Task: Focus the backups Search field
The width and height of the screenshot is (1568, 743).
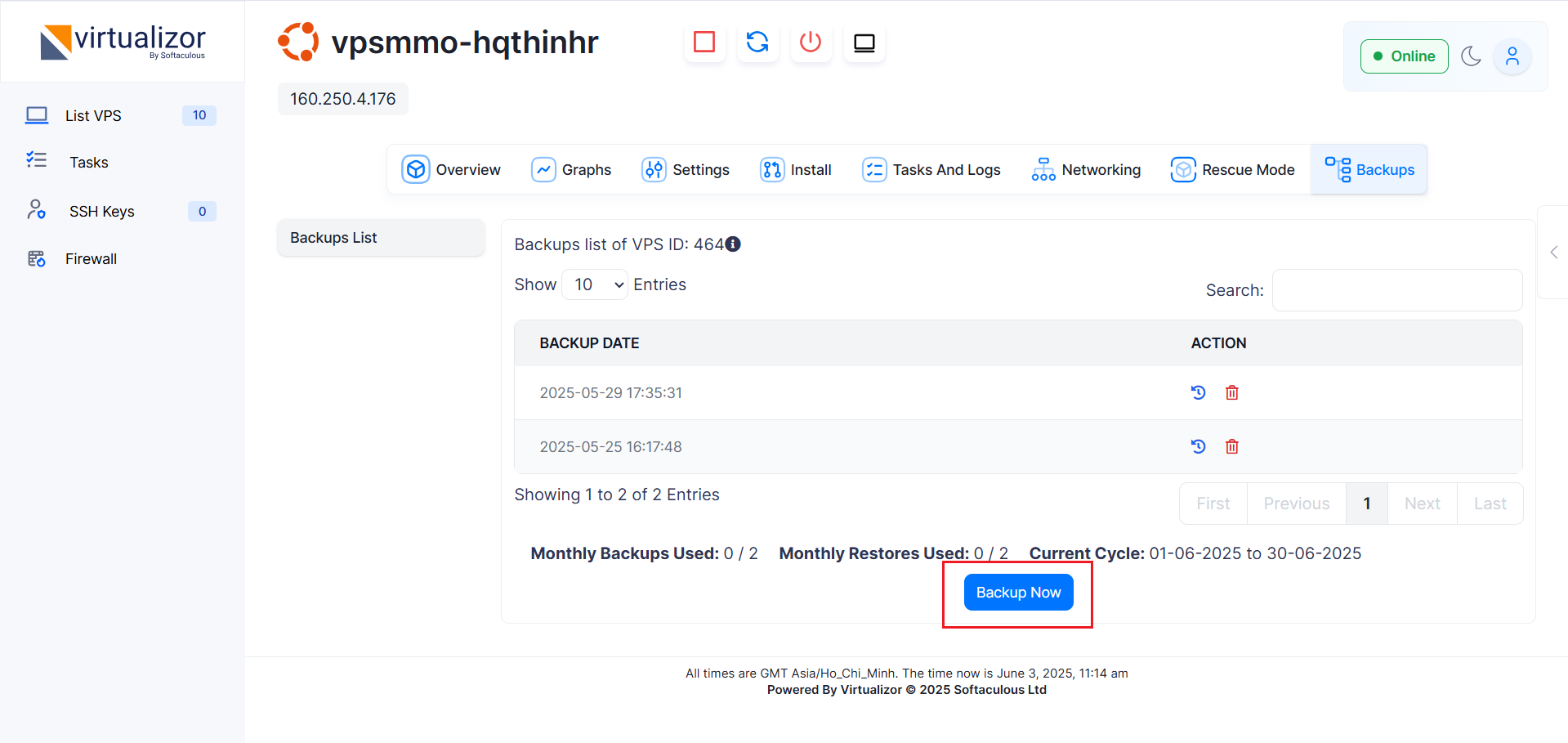Action: (x=1396, y=290)
